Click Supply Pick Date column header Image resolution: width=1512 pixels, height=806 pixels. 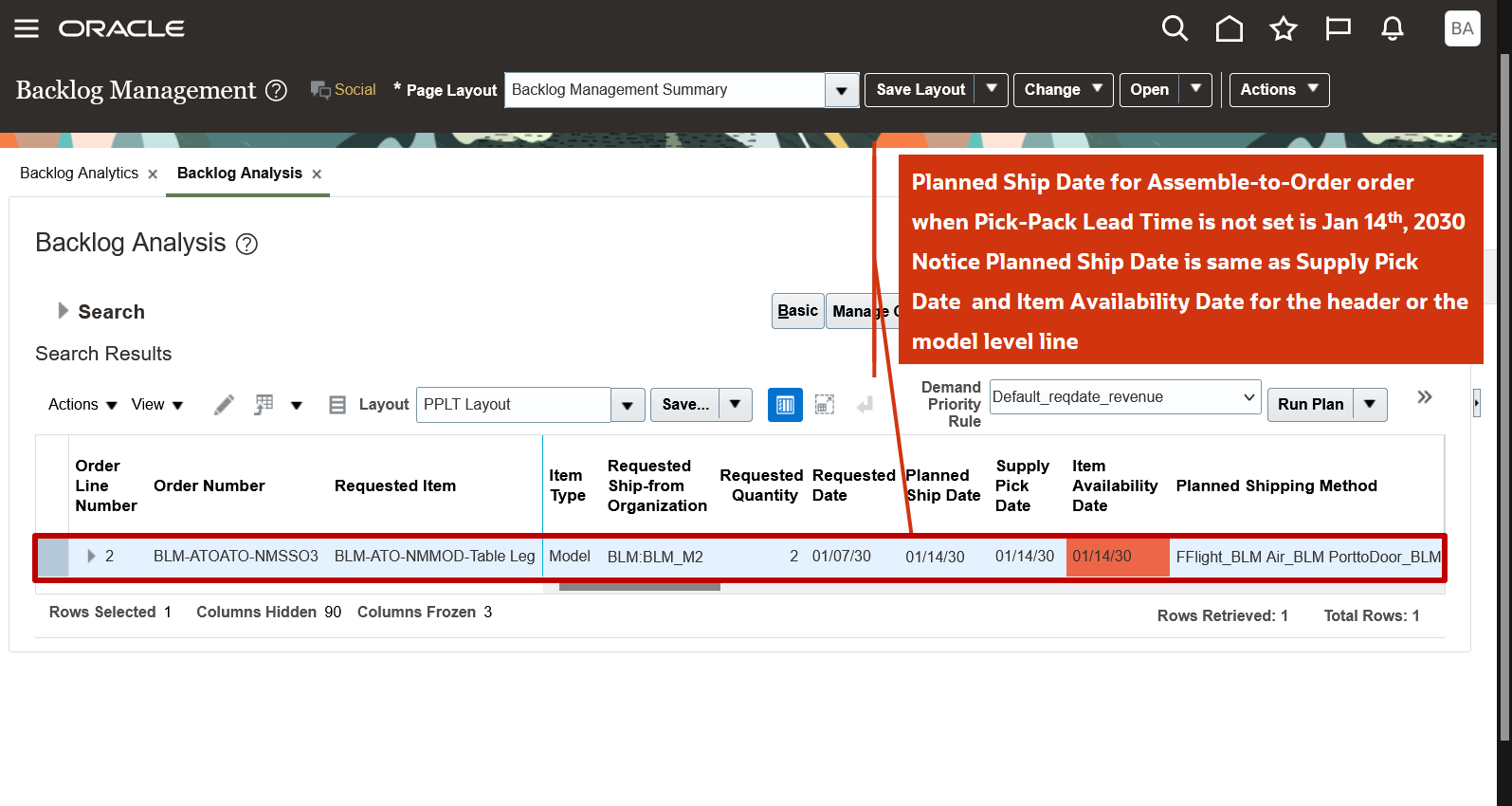click(1022, 485)
